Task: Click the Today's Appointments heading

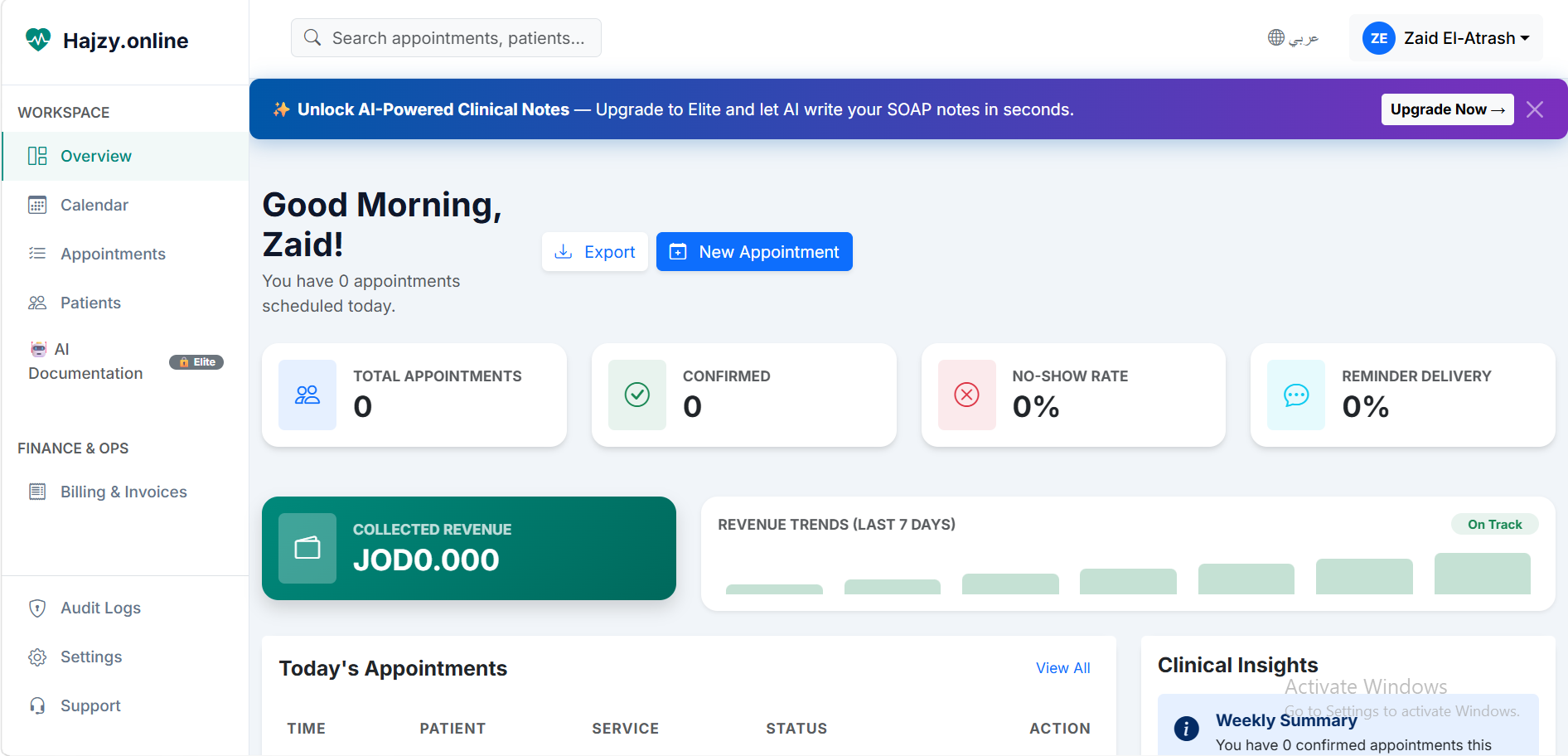Action: tap(393, 668)
